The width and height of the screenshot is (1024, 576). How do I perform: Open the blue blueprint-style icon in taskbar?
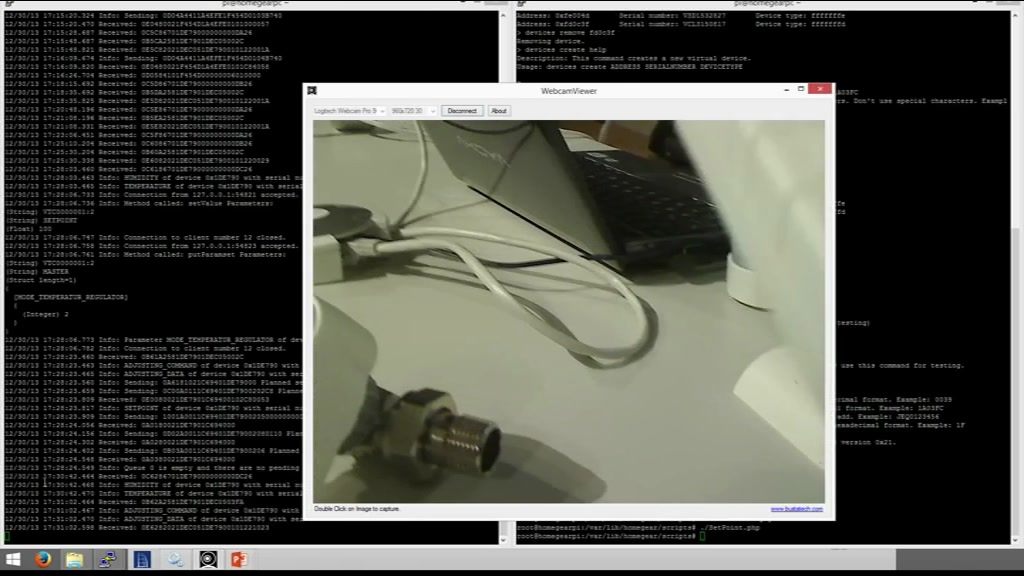[x=142, y=560]
